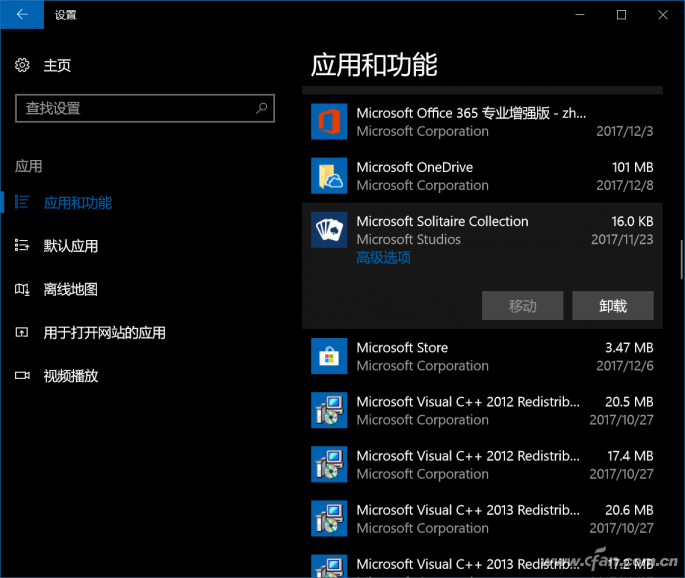Viewport: 685px width, 578px height.
Task: Click the 移动 move button
Action: (522, 305)
